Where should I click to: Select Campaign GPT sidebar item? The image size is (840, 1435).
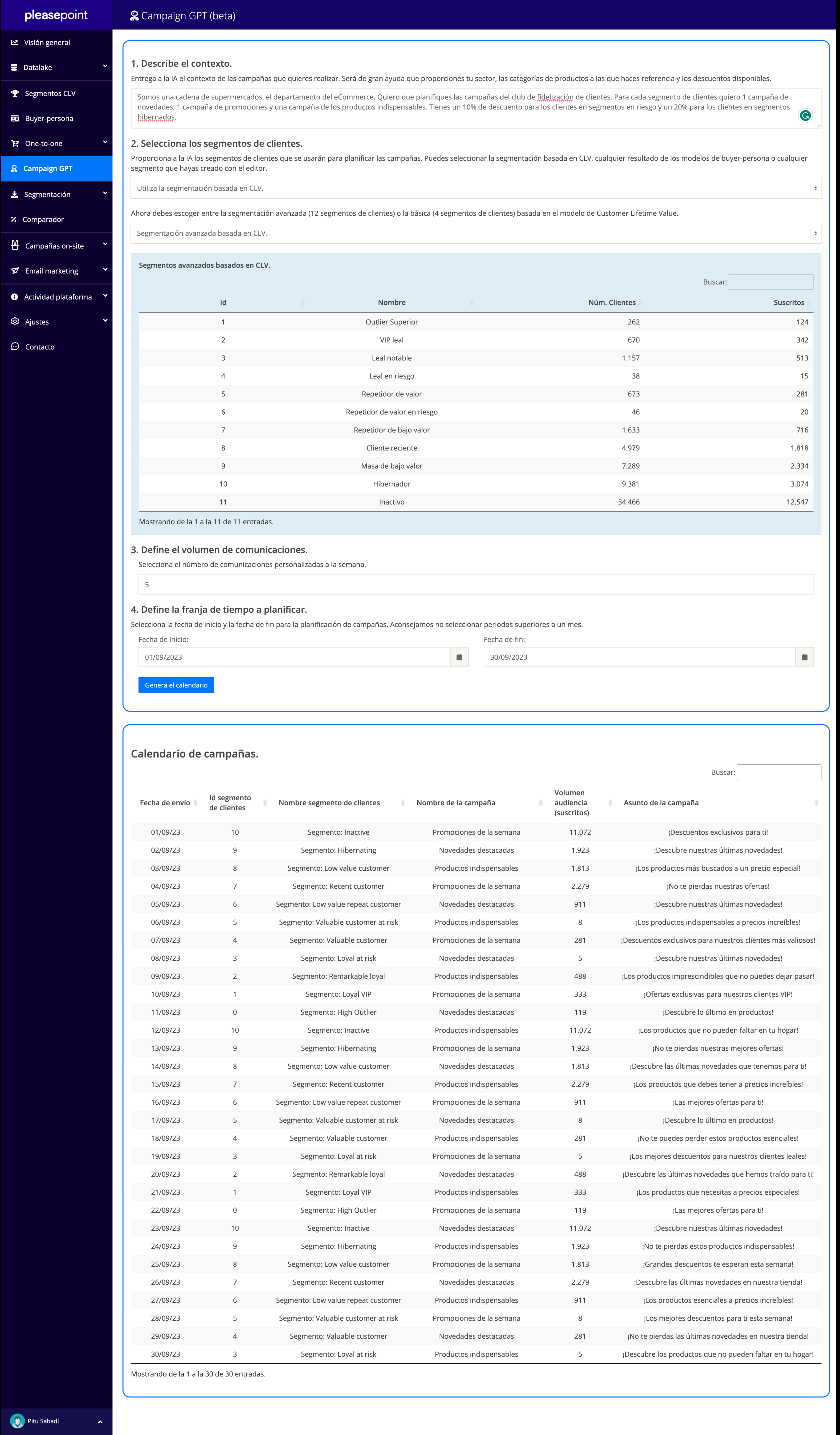[x=48, y=168]
